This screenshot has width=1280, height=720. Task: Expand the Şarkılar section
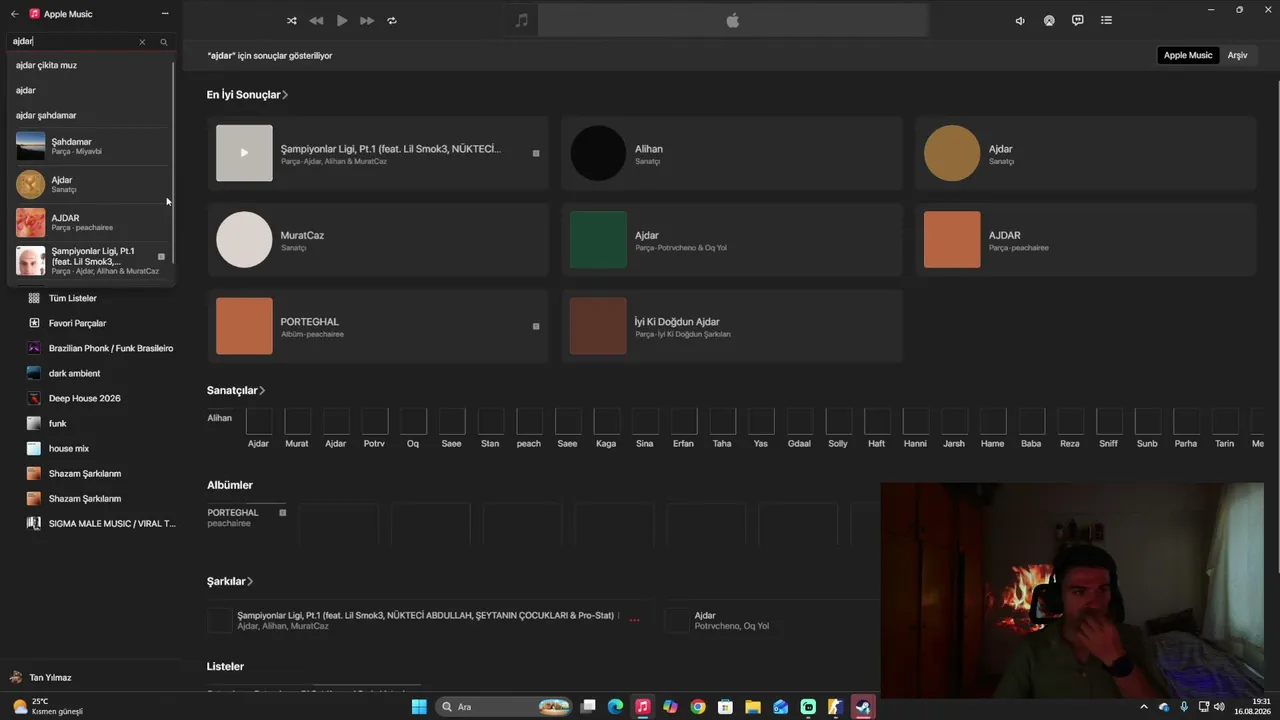(x=230, y=581)
